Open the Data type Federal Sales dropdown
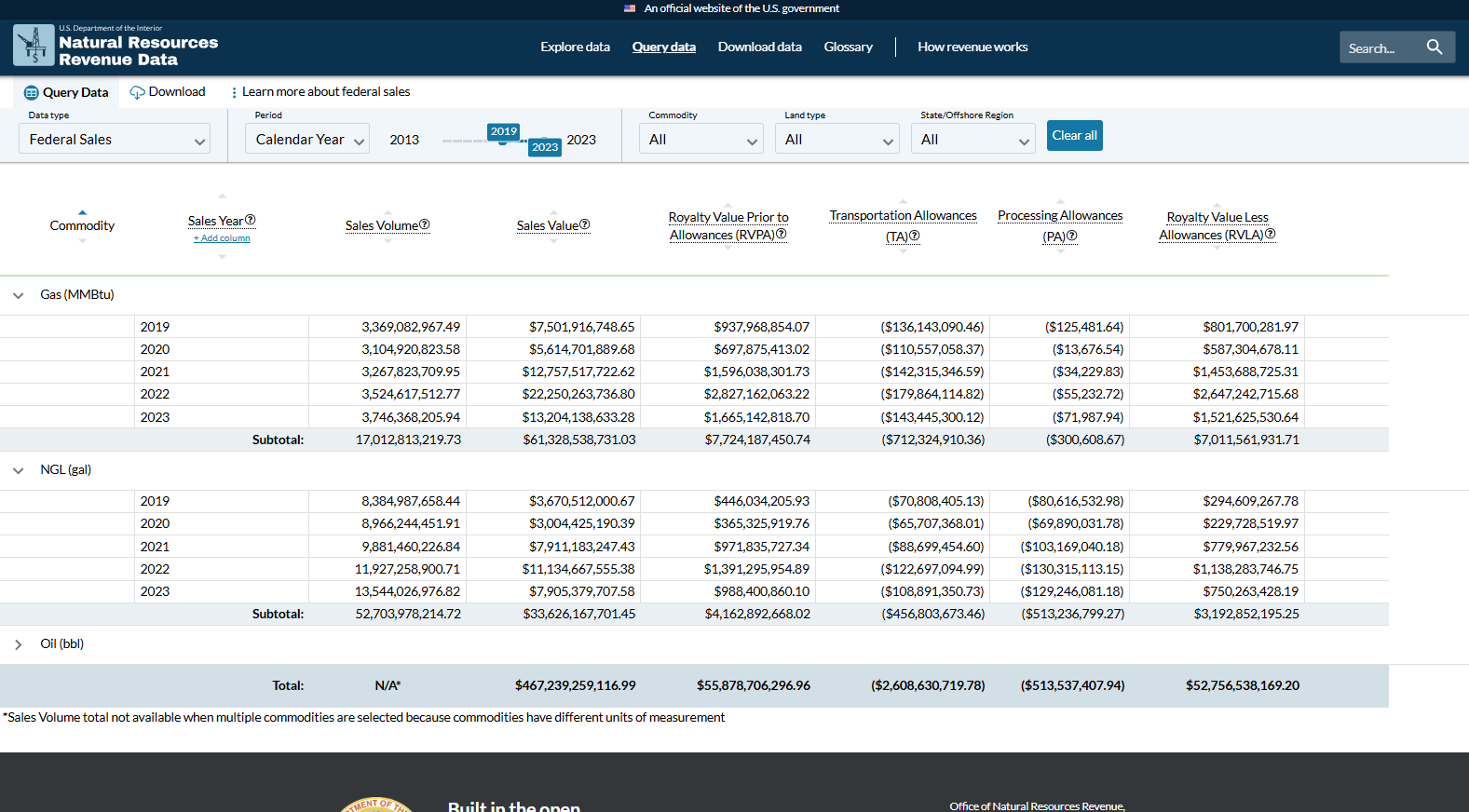Image resolution: width=1469 pixels, height=812 pixels. (x=115, y=140)
